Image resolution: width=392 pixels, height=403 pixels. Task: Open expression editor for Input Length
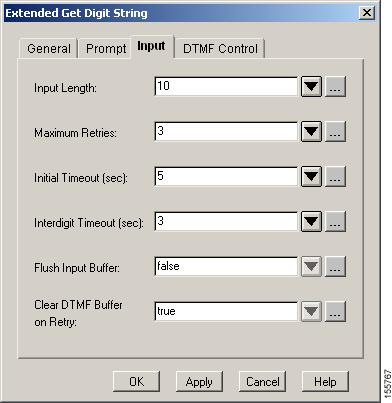[x=335, y=87]
